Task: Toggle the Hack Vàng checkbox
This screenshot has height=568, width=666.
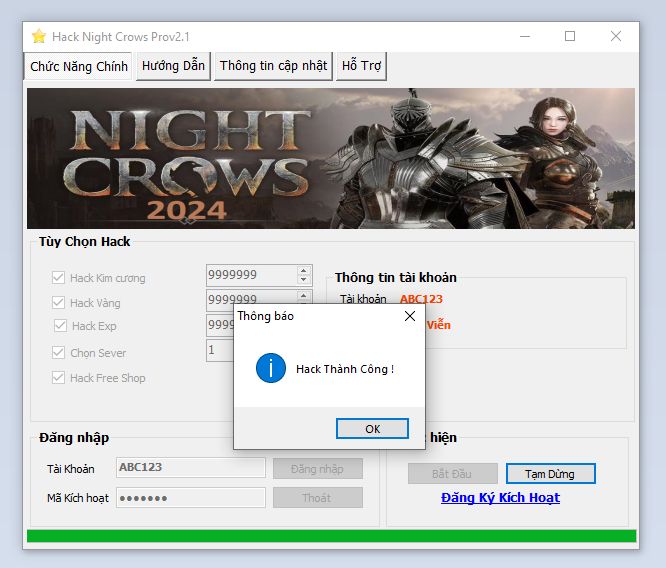Action: coord(58,302)
